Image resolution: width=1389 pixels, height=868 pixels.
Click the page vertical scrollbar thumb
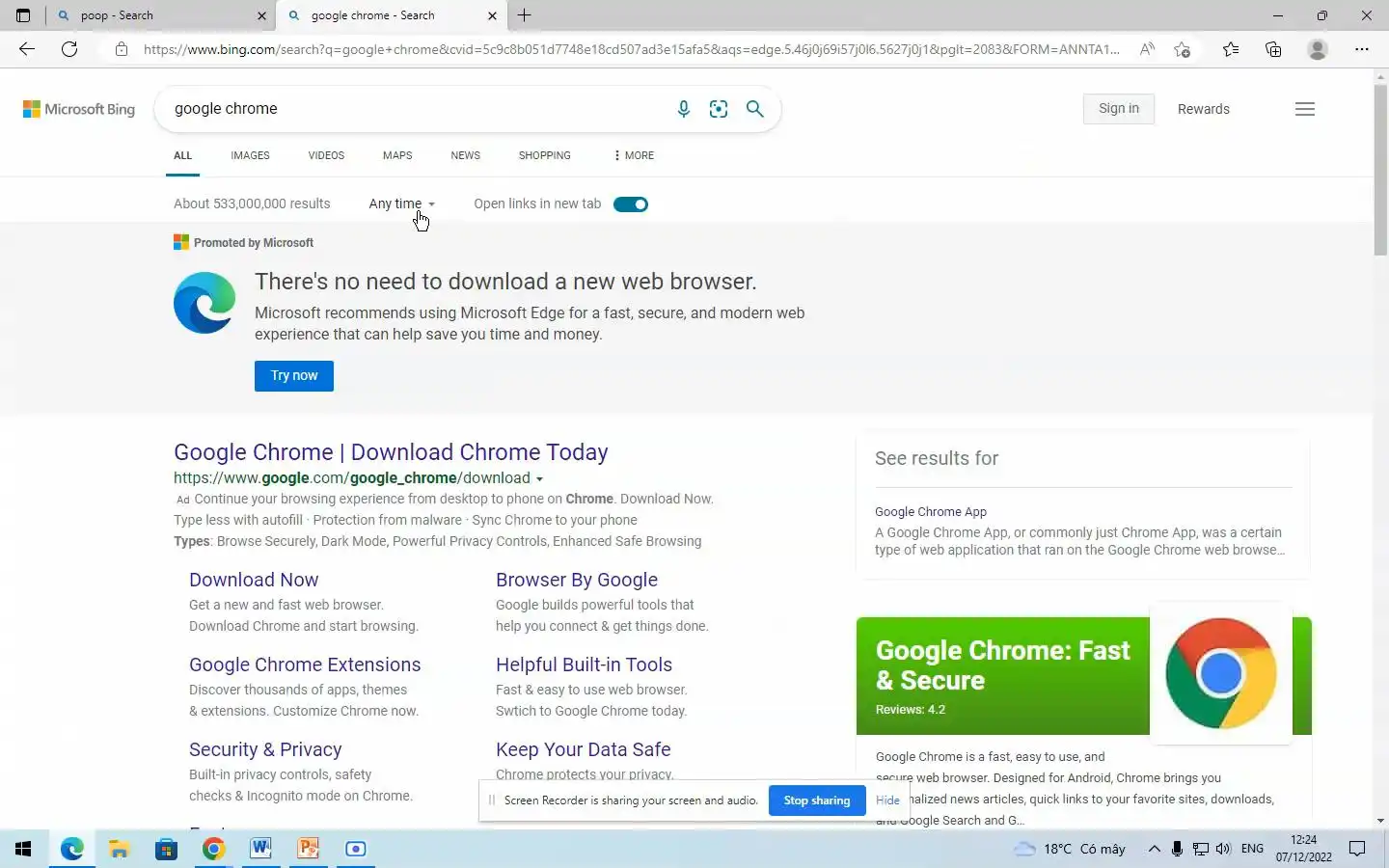(1380, 169)
